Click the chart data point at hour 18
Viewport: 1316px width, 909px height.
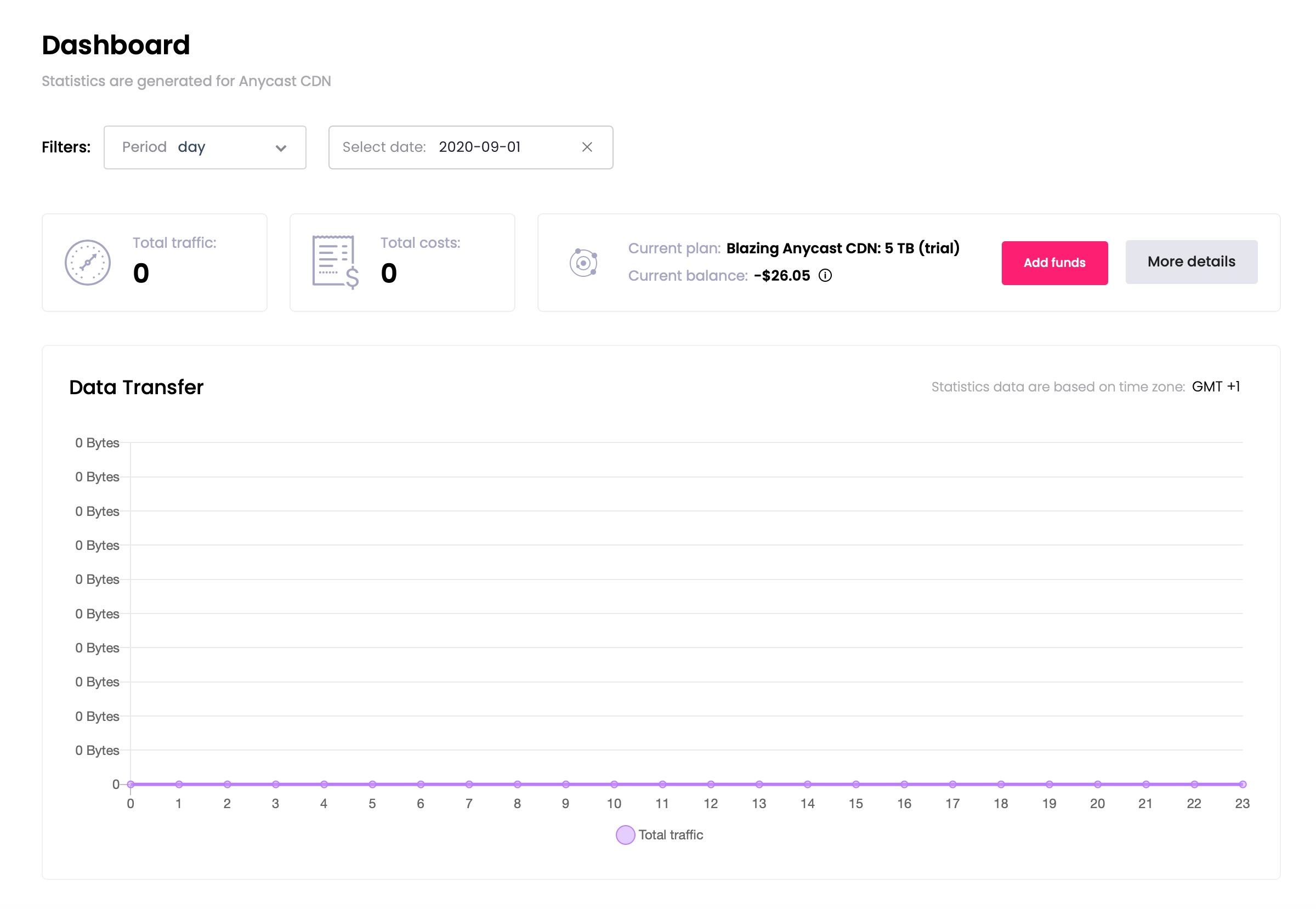(1000, 784)
